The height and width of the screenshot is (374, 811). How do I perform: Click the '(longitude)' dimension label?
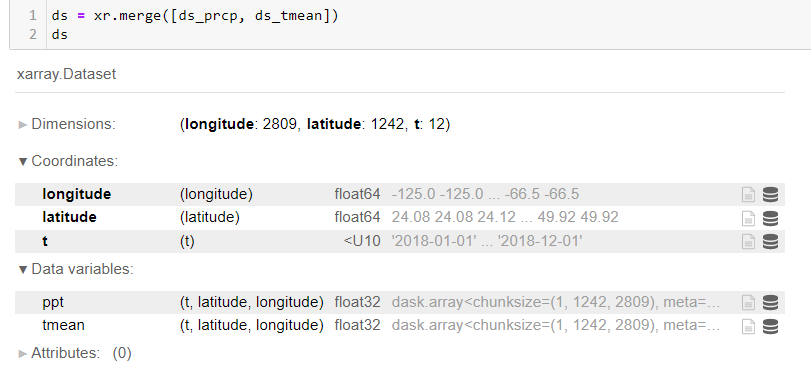(216, 195)
